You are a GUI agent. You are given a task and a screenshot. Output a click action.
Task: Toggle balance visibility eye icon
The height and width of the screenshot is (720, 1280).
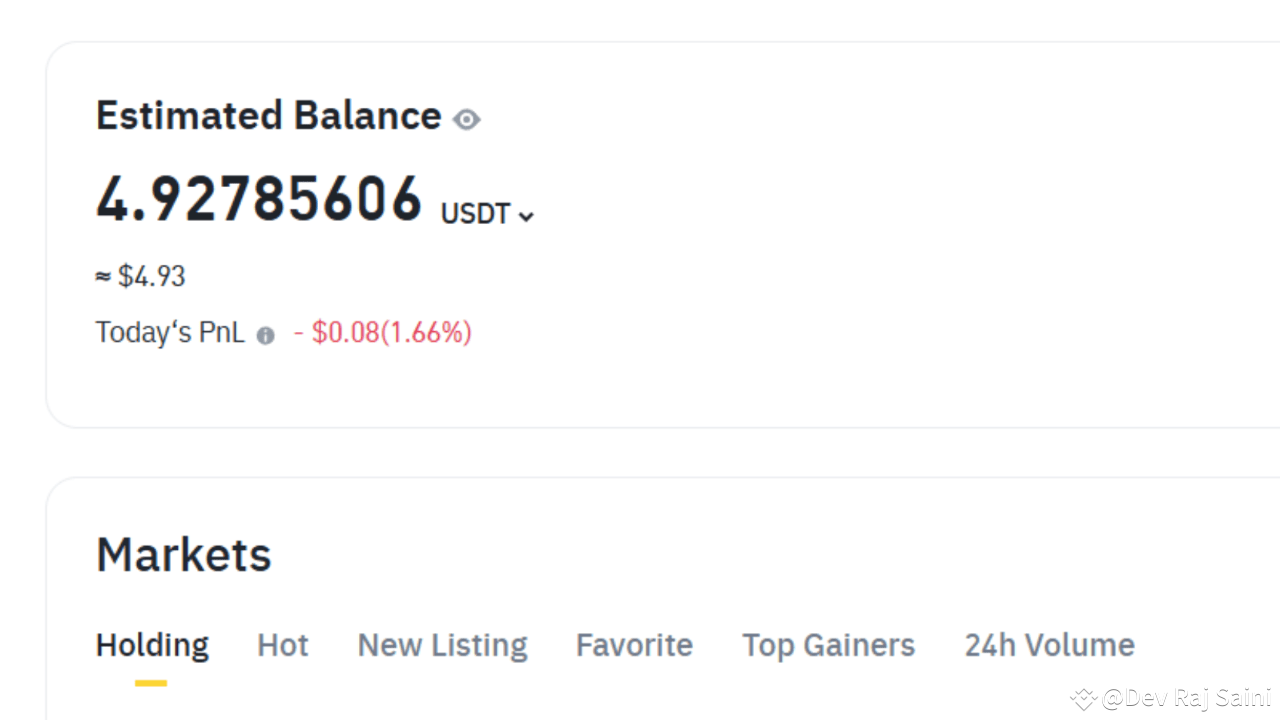(x=466, y=120)
